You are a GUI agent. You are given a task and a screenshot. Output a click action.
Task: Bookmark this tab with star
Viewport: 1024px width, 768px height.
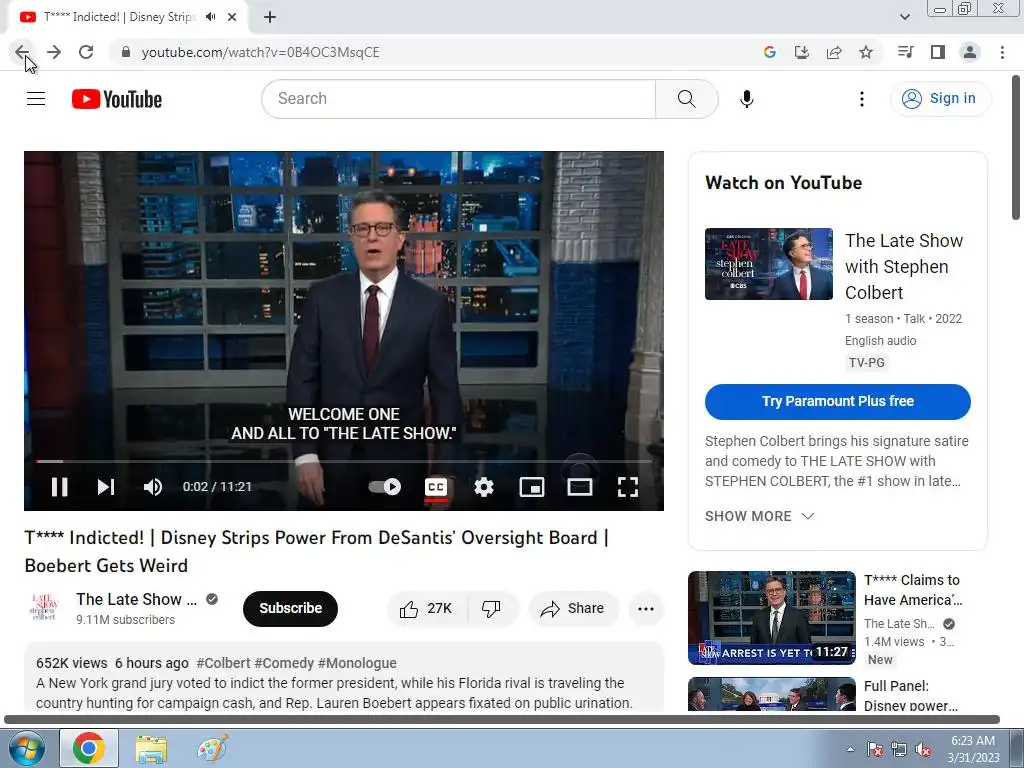pos(866,52)
